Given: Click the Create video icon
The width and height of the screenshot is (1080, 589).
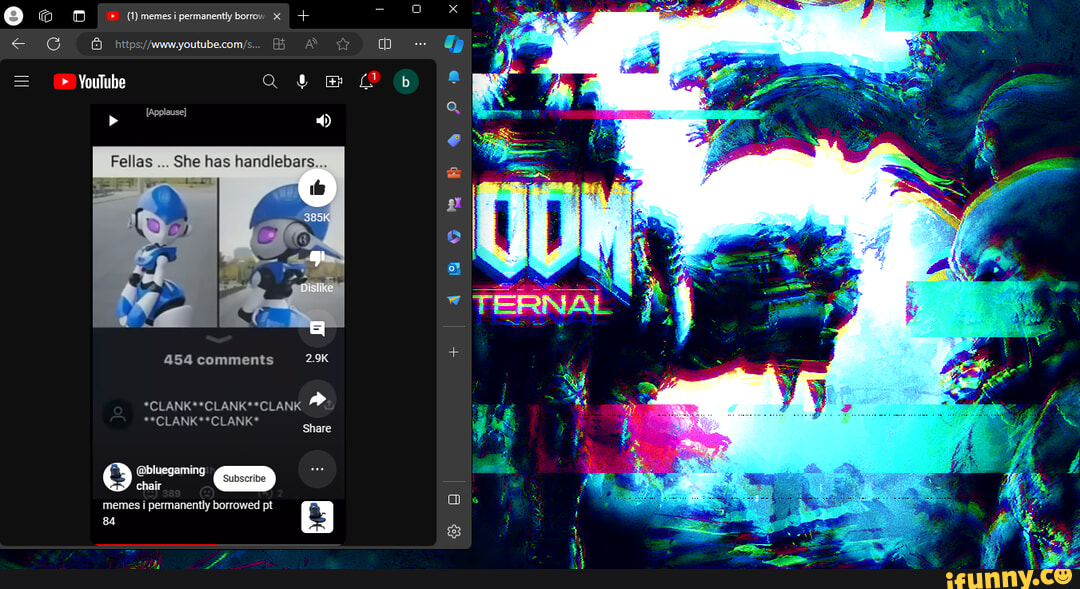Looking at the screenshot, I should [334, 82].
